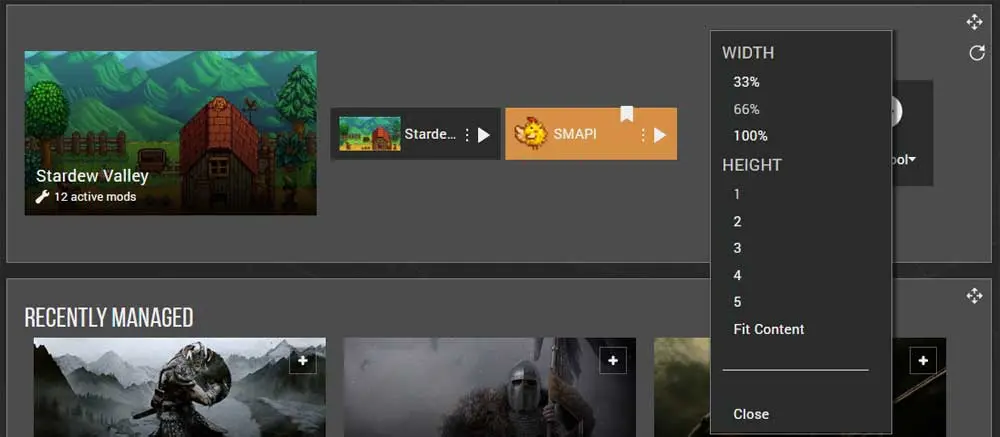This screenshot has width=1000, height=437.
Task: Set dashlet height to 4
Action: tap(737, 276)
